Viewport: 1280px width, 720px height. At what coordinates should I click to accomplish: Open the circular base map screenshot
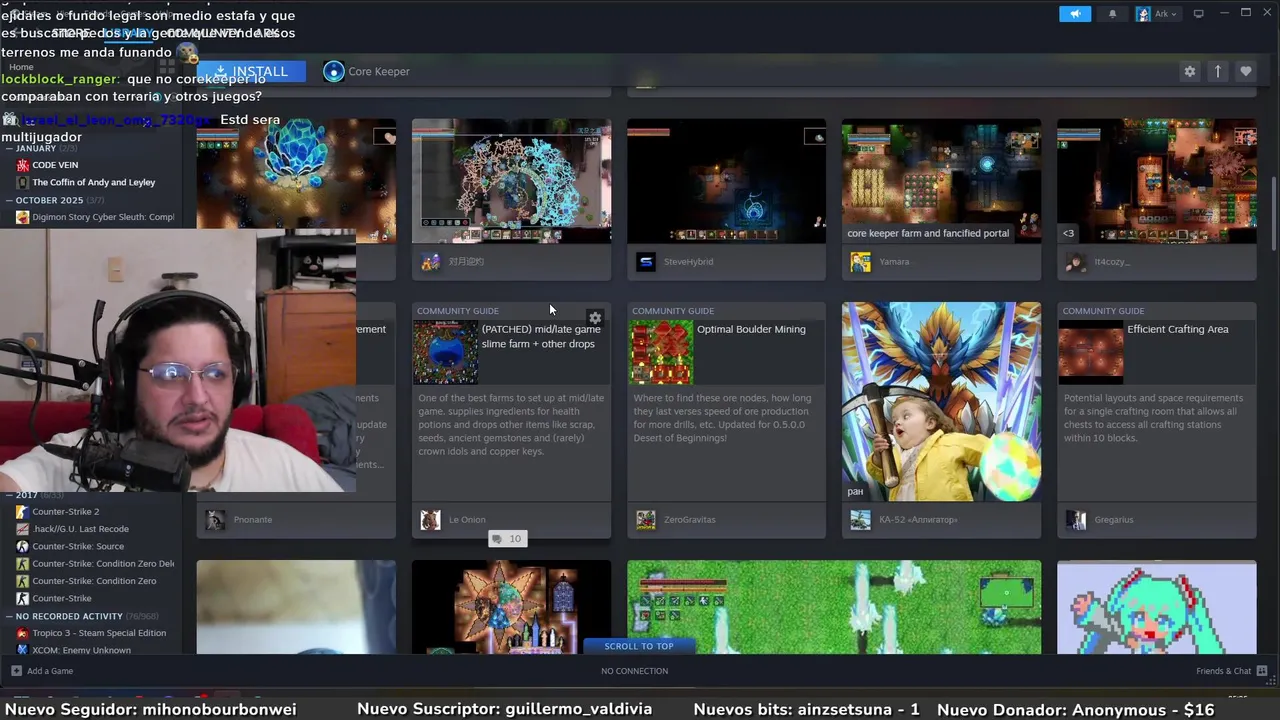(x=511, y=181)
